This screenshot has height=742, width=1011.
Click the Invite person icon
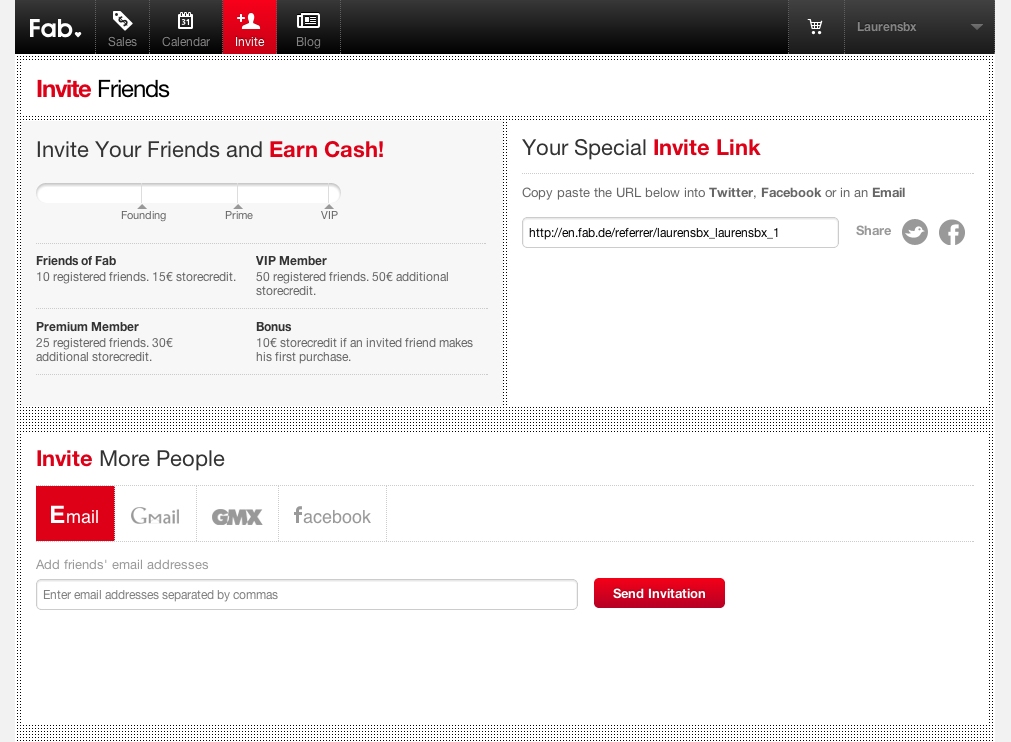(249, 21)
